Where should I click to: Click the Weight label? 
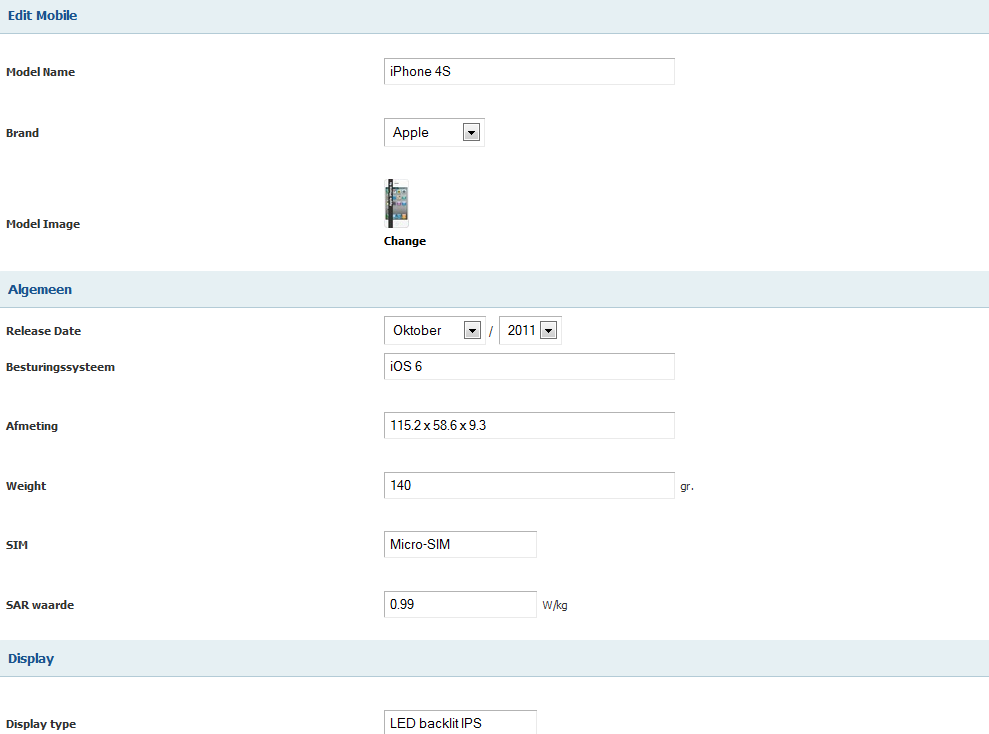[26, 486]
